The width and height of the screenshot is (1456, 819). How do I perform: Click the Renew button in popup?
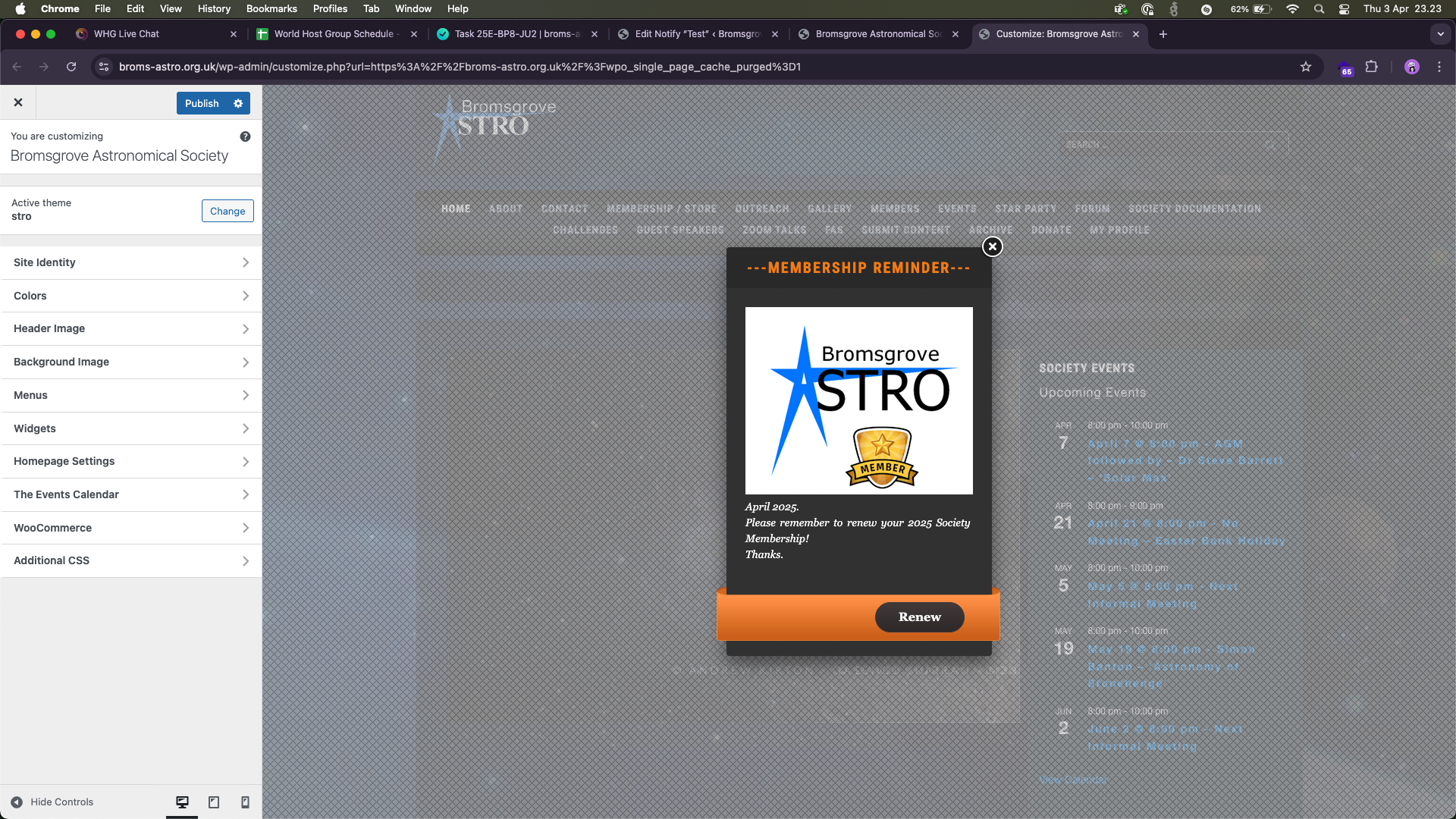pos(919,617)
